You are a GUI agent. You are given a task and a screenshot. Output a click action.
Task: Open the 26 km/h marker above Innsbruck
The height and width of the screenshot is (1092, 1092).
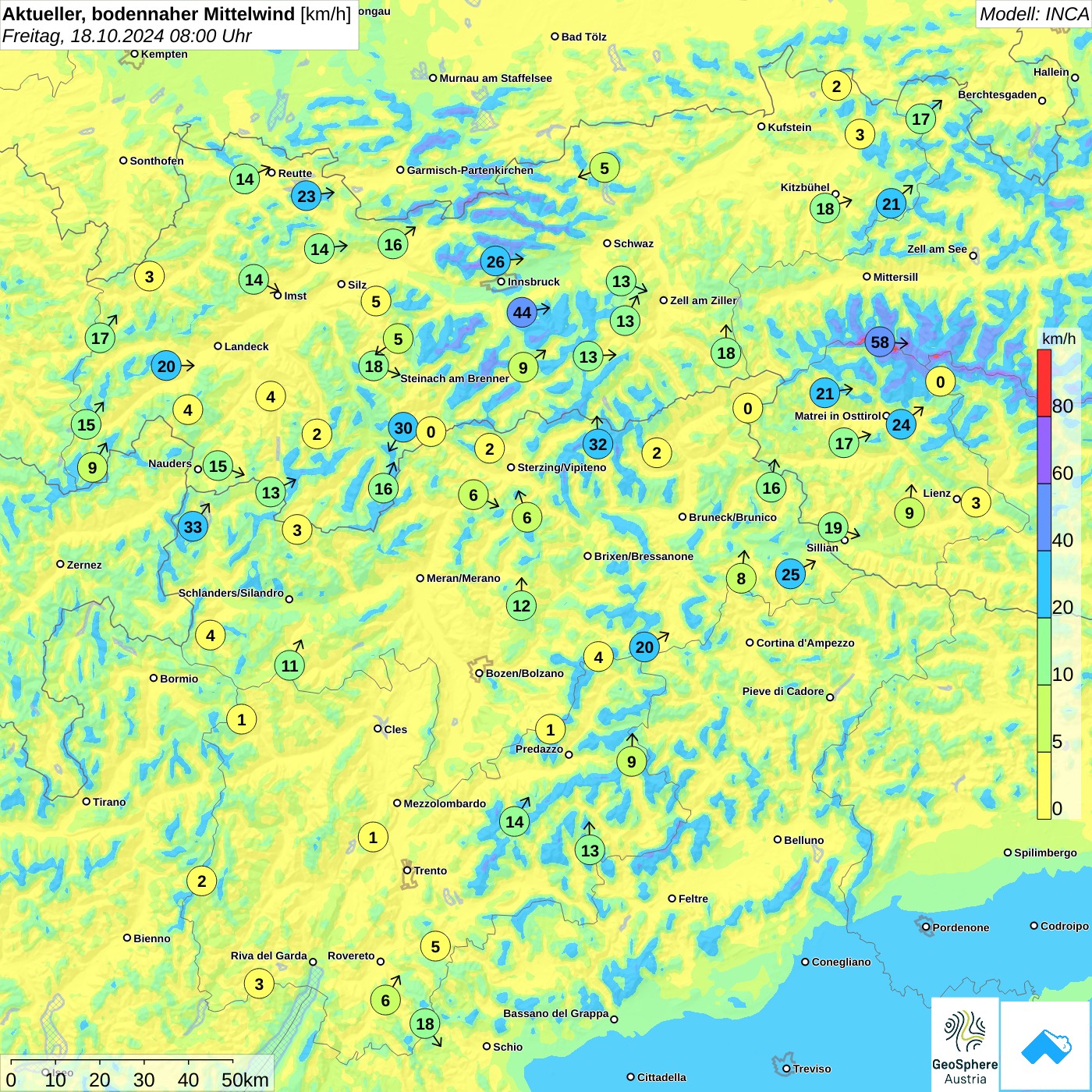[495, 261]
